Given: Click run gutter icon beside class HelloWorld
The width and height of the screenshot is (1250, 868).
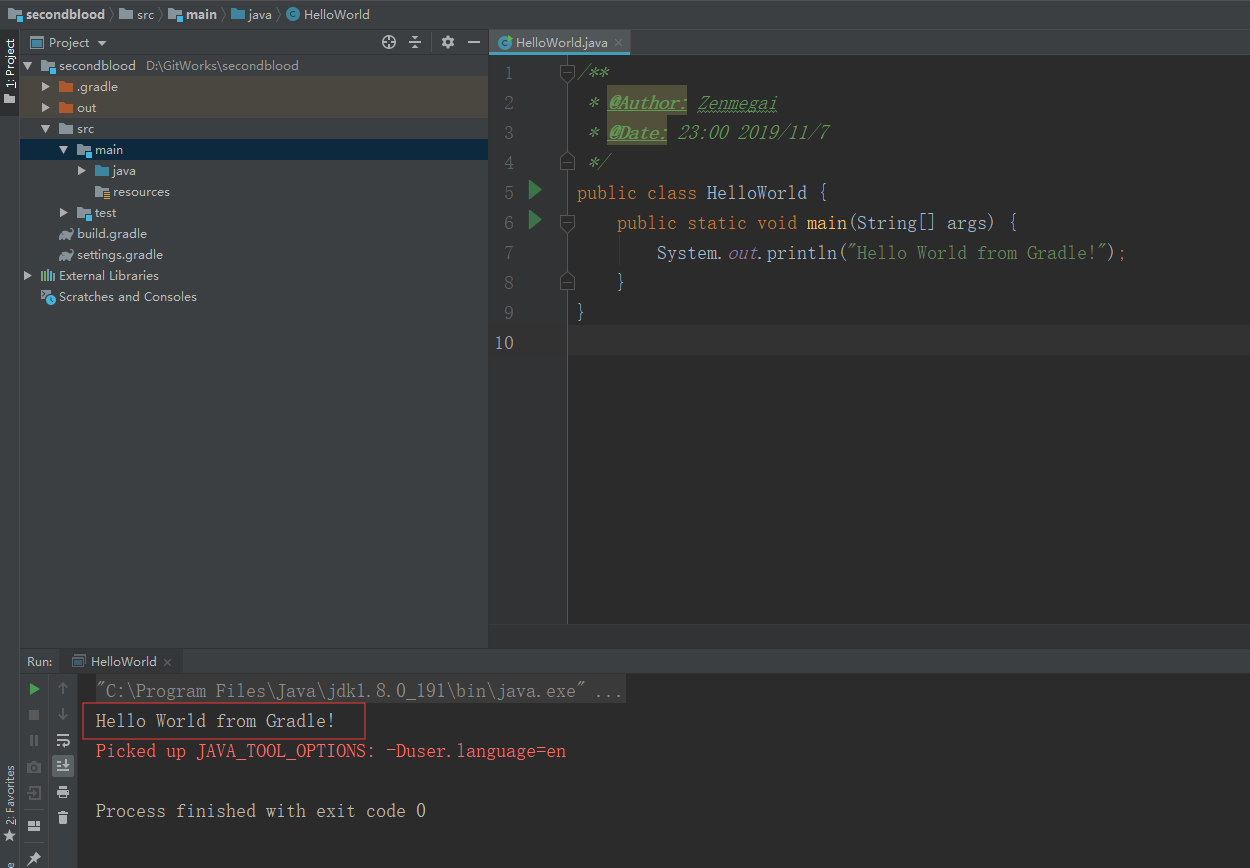Looking at the screenshot, I should point(535,190).
